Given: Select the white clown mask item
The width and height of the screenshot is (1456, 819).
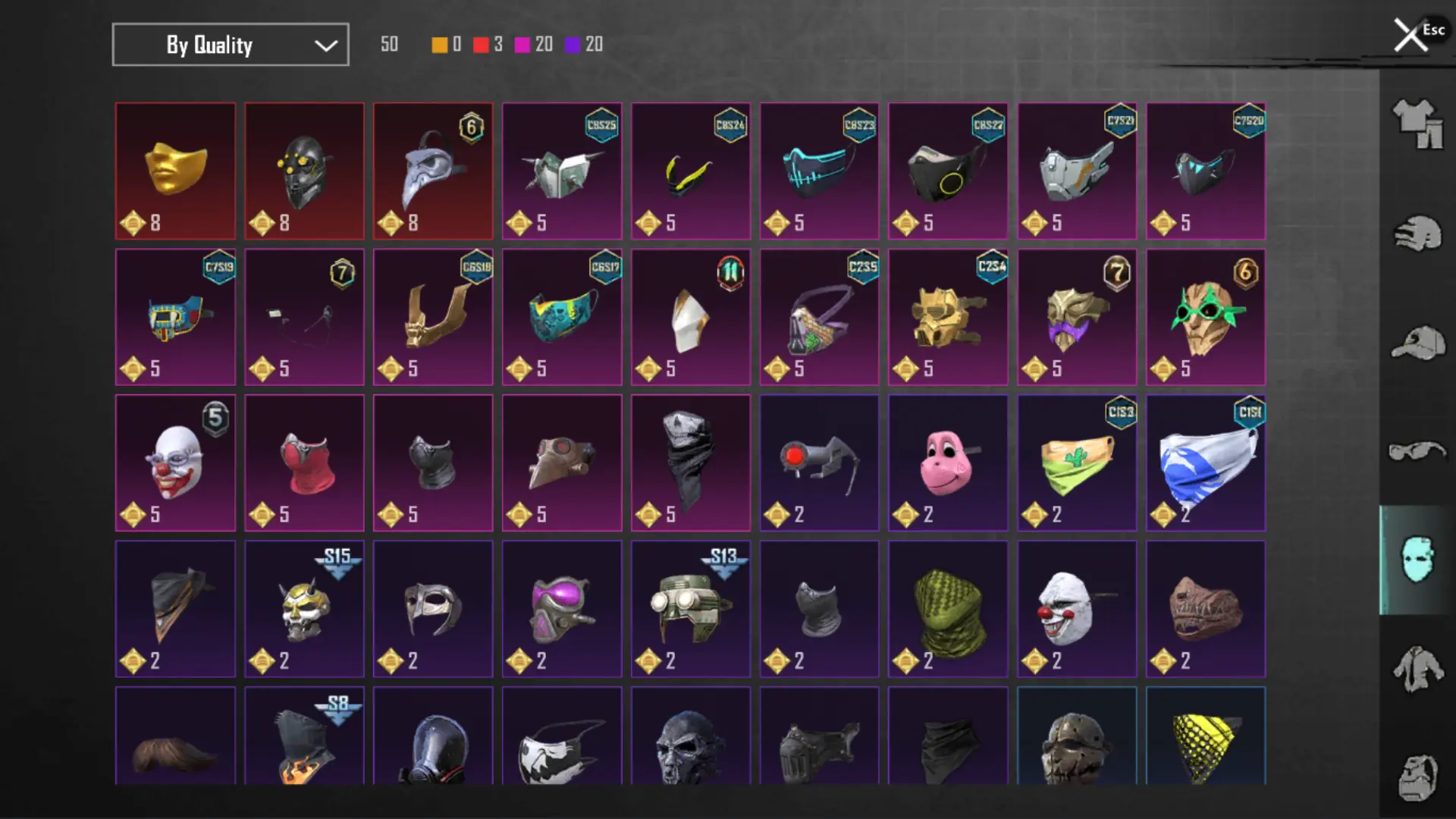Looking at the screenshot, I should [x=175, y=463].
